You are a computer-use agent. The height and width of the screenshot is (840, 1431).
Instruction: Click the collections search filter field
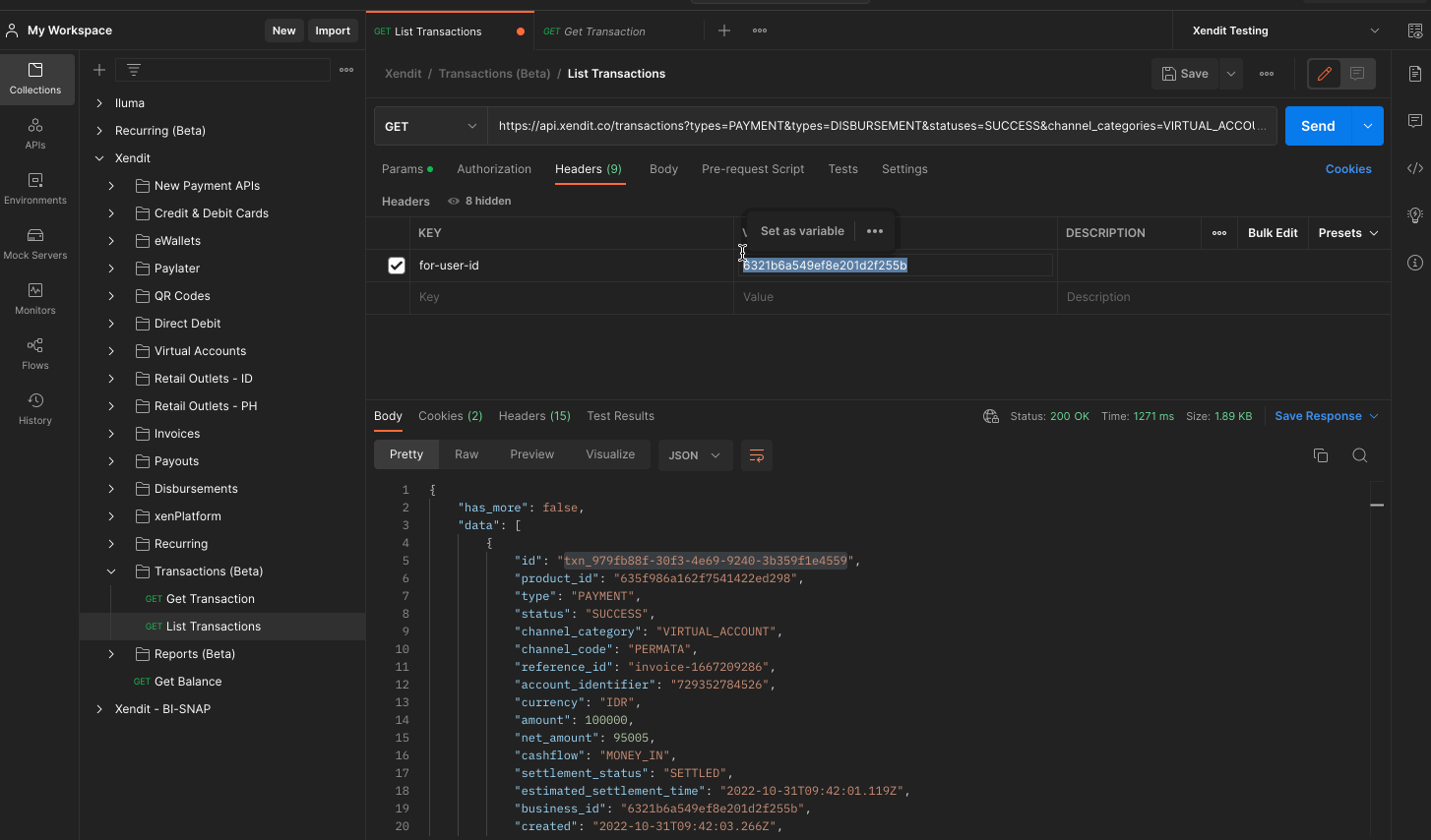222,70
